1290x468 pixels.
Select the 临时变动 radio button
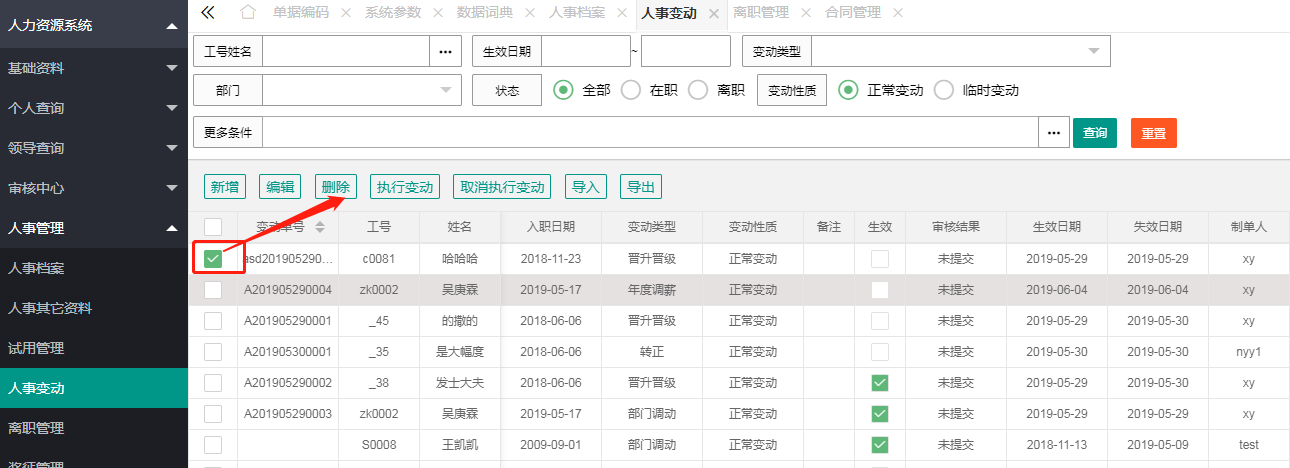943,90
